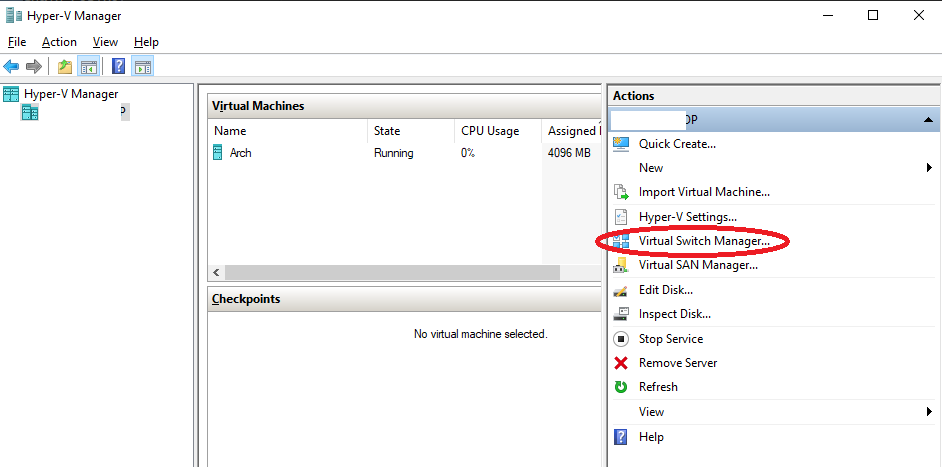Click the green Refresh icon
This screenshot has height=467, width=942.
621,387
